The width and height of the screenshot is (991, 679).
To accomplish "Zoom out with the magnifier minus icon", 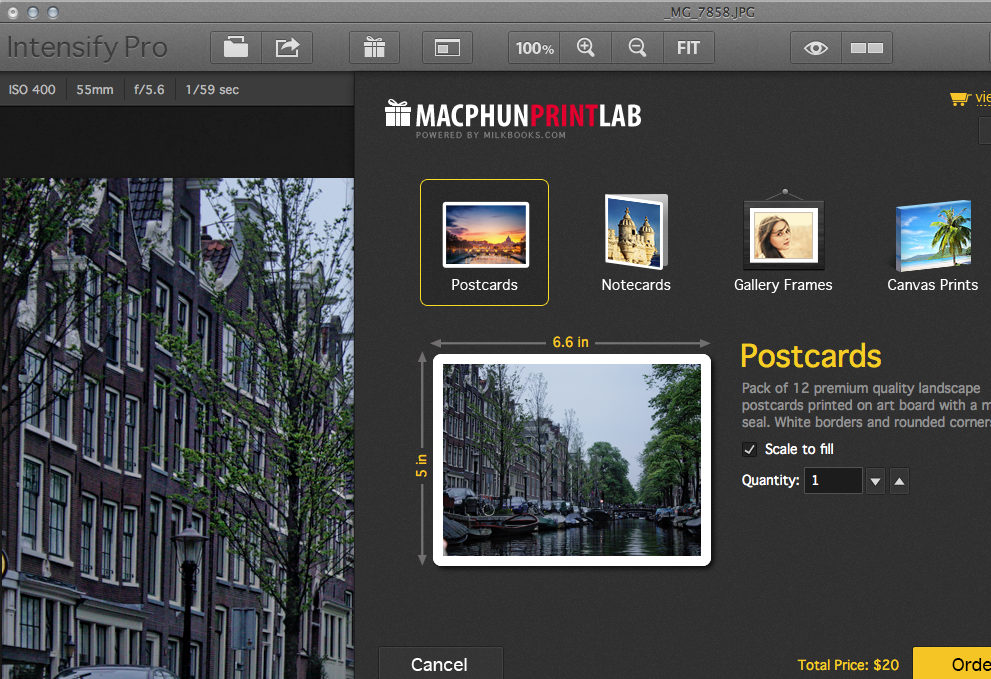I will tap(637, 47).
